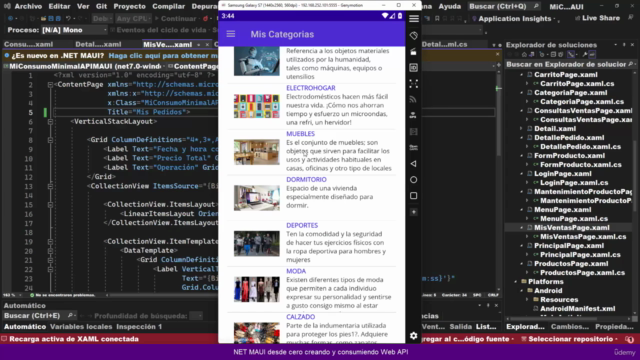Open the DORMITORIO category title
This screenshot has height=360, width=640.
click(306, 180)
